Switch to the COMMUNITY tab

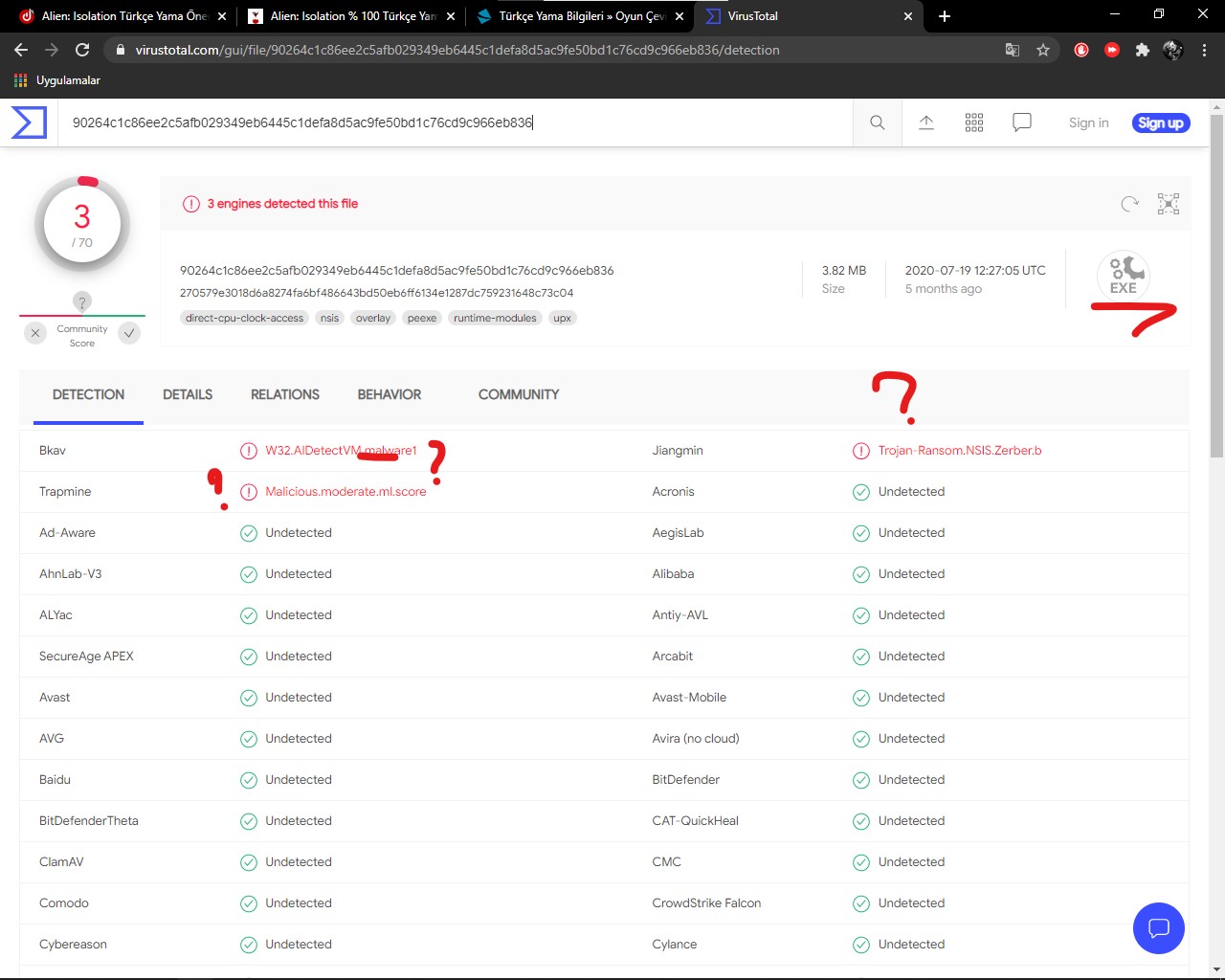(519, 394)
